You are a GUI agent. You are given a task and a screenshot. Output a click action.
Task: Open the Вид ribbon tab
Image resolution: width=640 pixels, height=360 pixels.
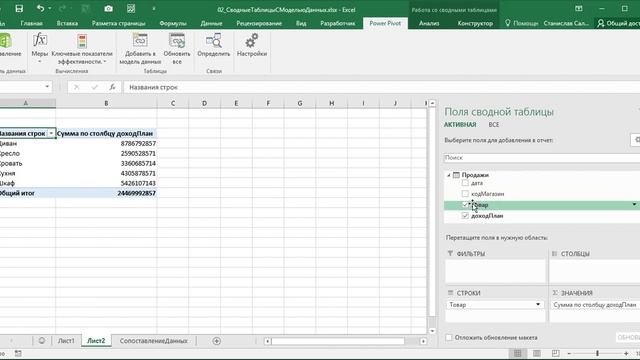pos(301,23)
